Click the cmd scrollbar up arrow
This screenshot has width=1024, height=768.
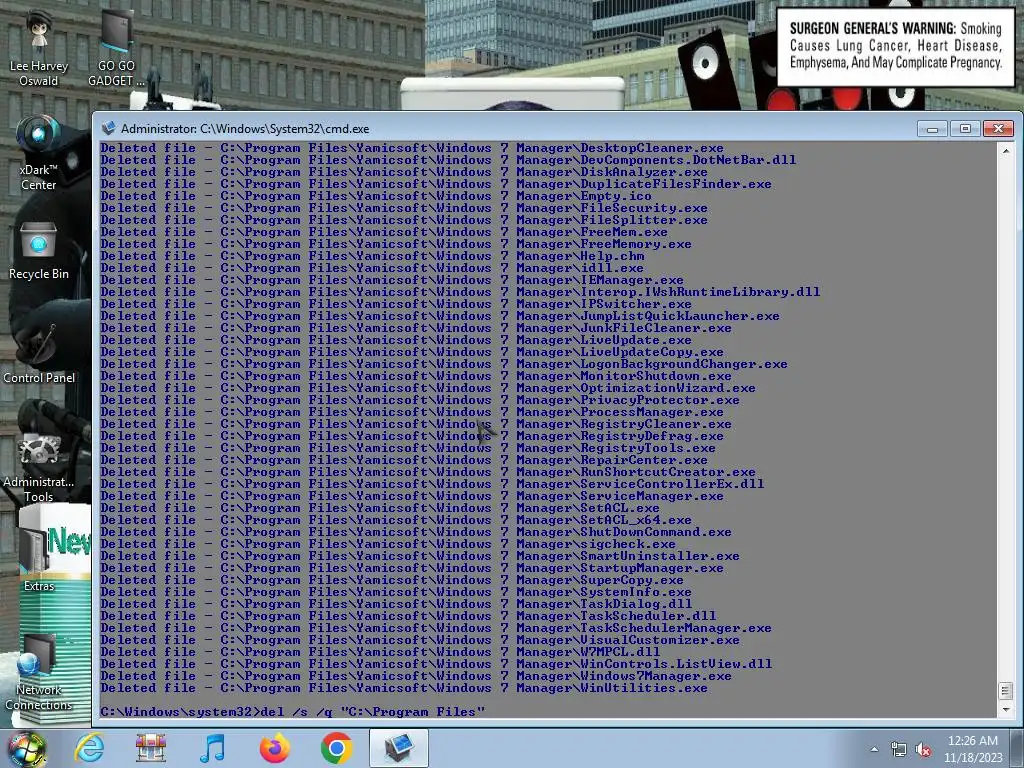[1006, 150]
